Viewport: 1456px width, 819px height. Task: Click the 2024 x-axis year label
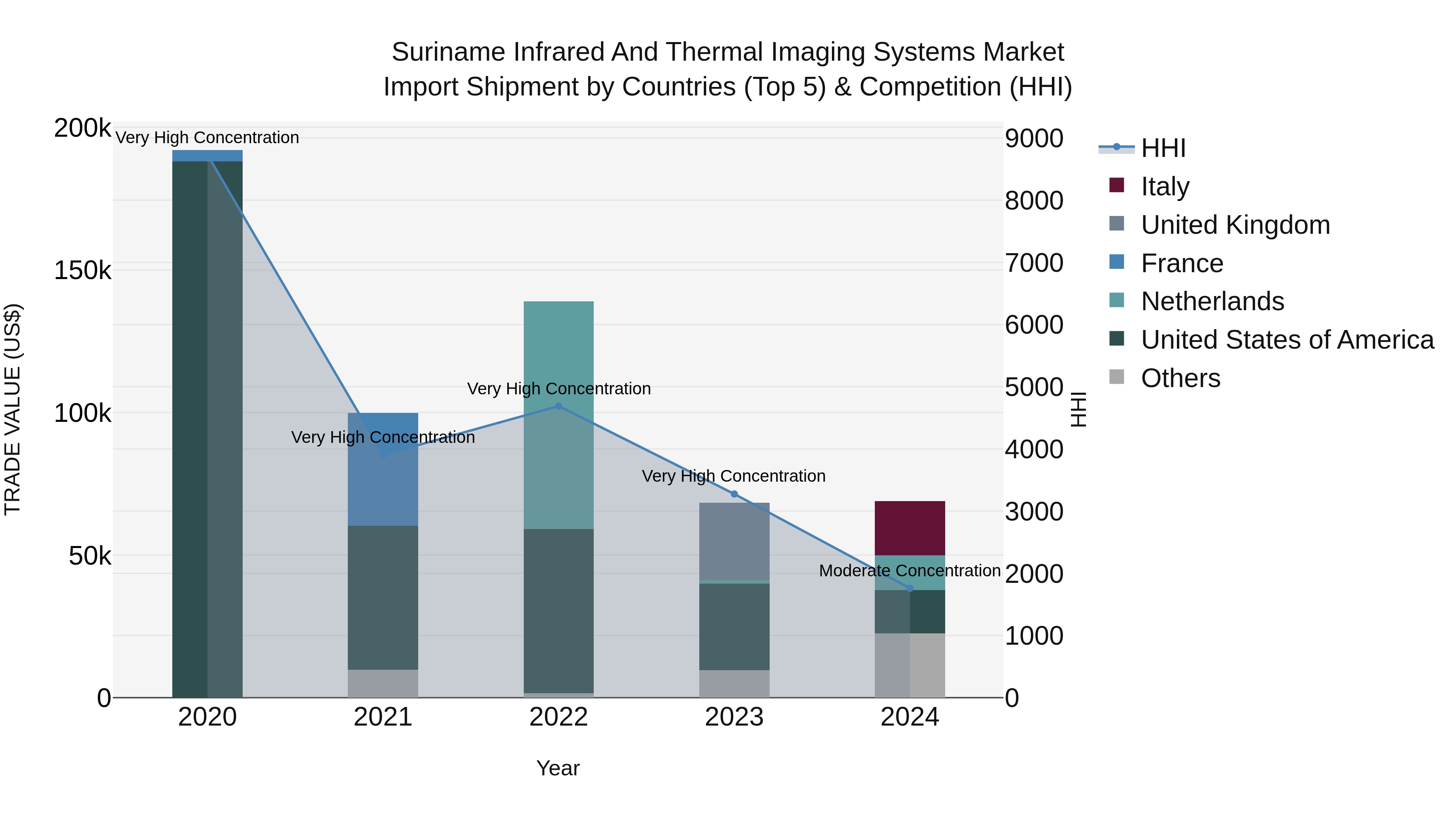[x=910, y=717]
